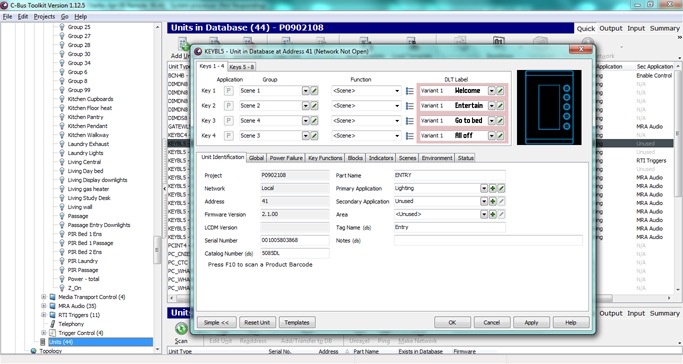Select Kitchen Pantry group in tree
Image resolution: width=683 pixels, height=364 pixels.
point(85,117)
